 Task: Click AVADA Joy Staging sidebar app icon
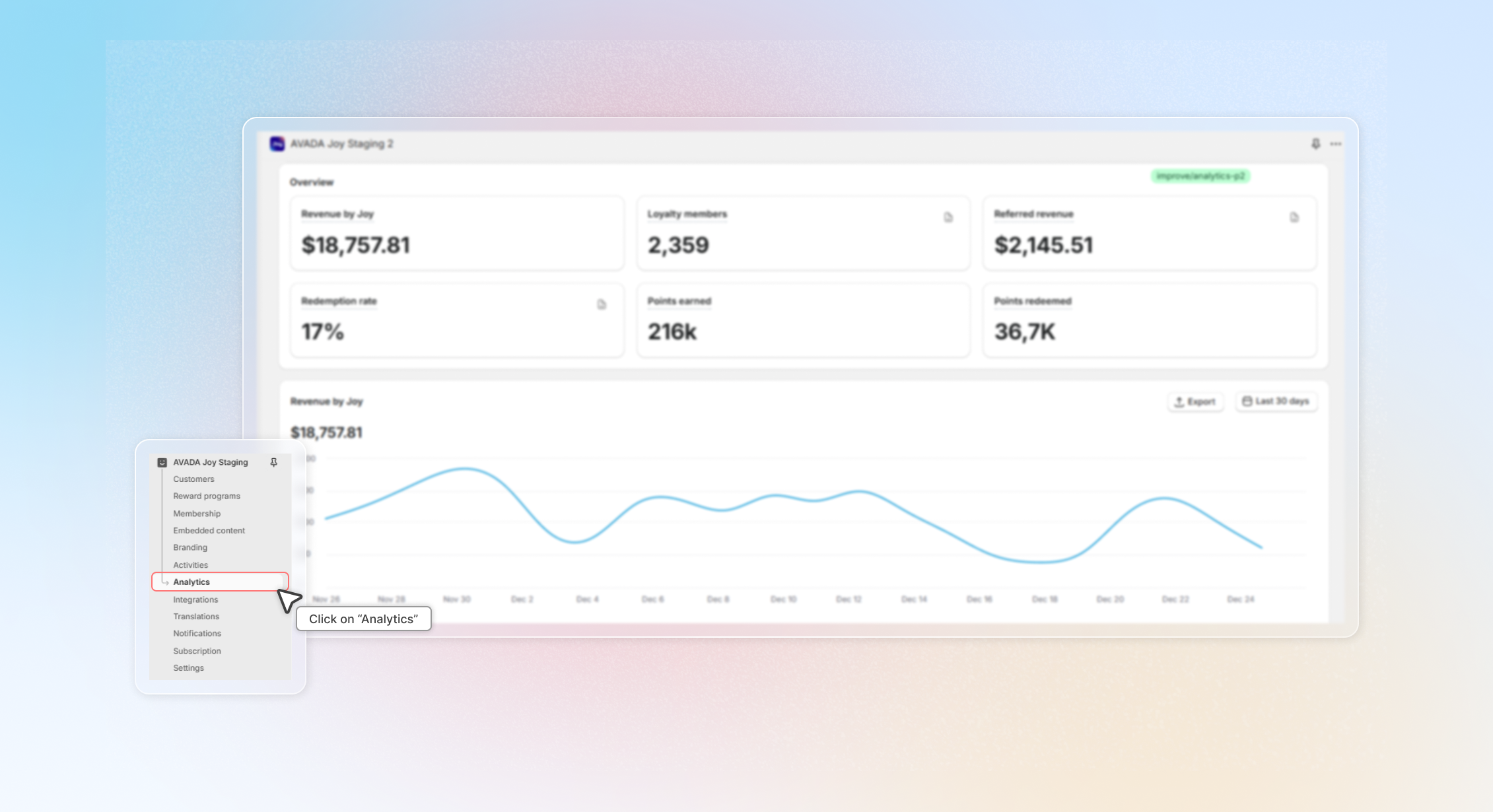point(162,462)
